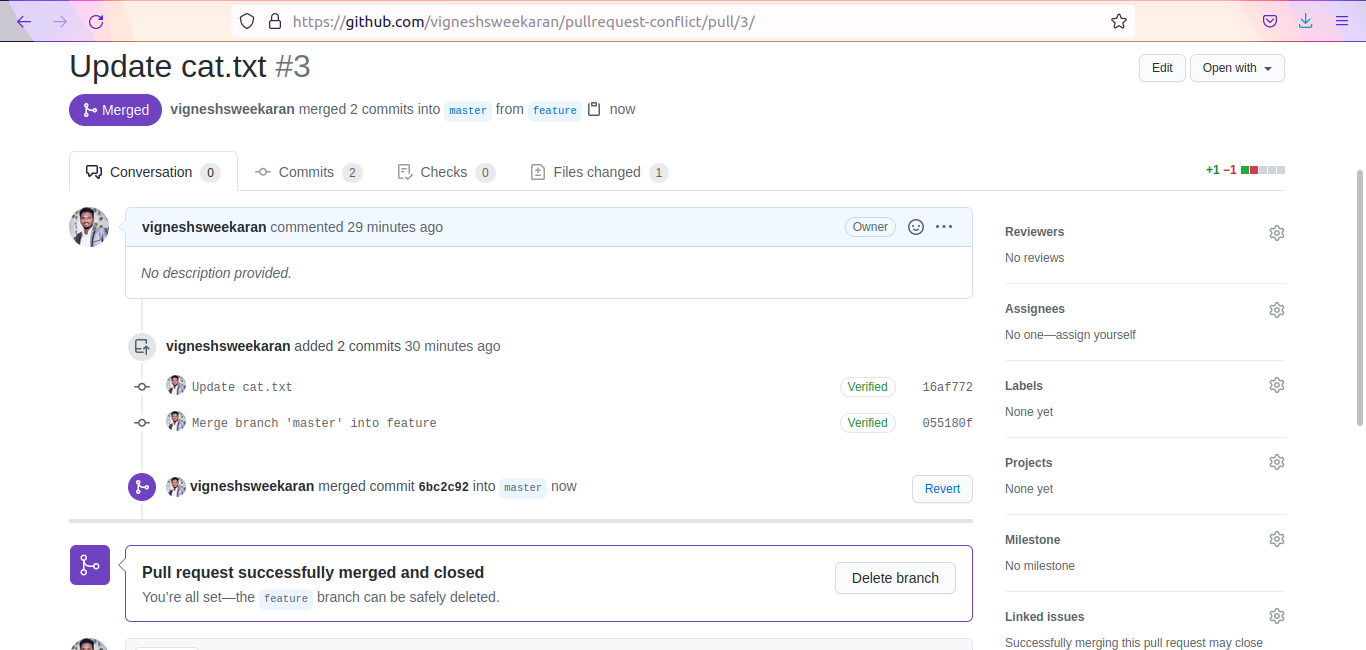Screen dimensions: 1366x650
Task: Open the Firefox downloads panel
Action: click(x=1305, y=21)
